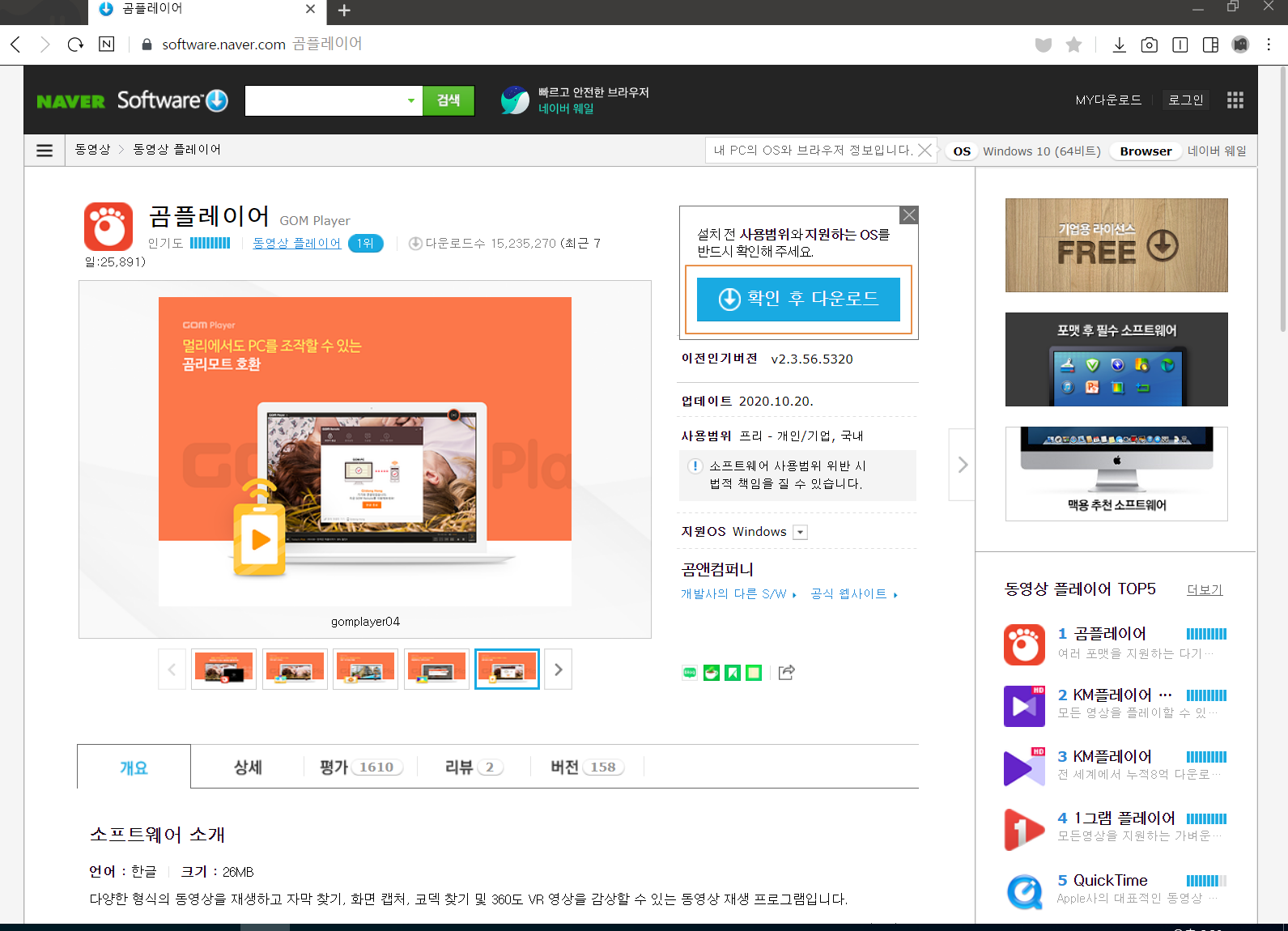This screenshot has width=1288, height=931.
Task: Switch to the 개요 tab
Action: coord(134,767)
